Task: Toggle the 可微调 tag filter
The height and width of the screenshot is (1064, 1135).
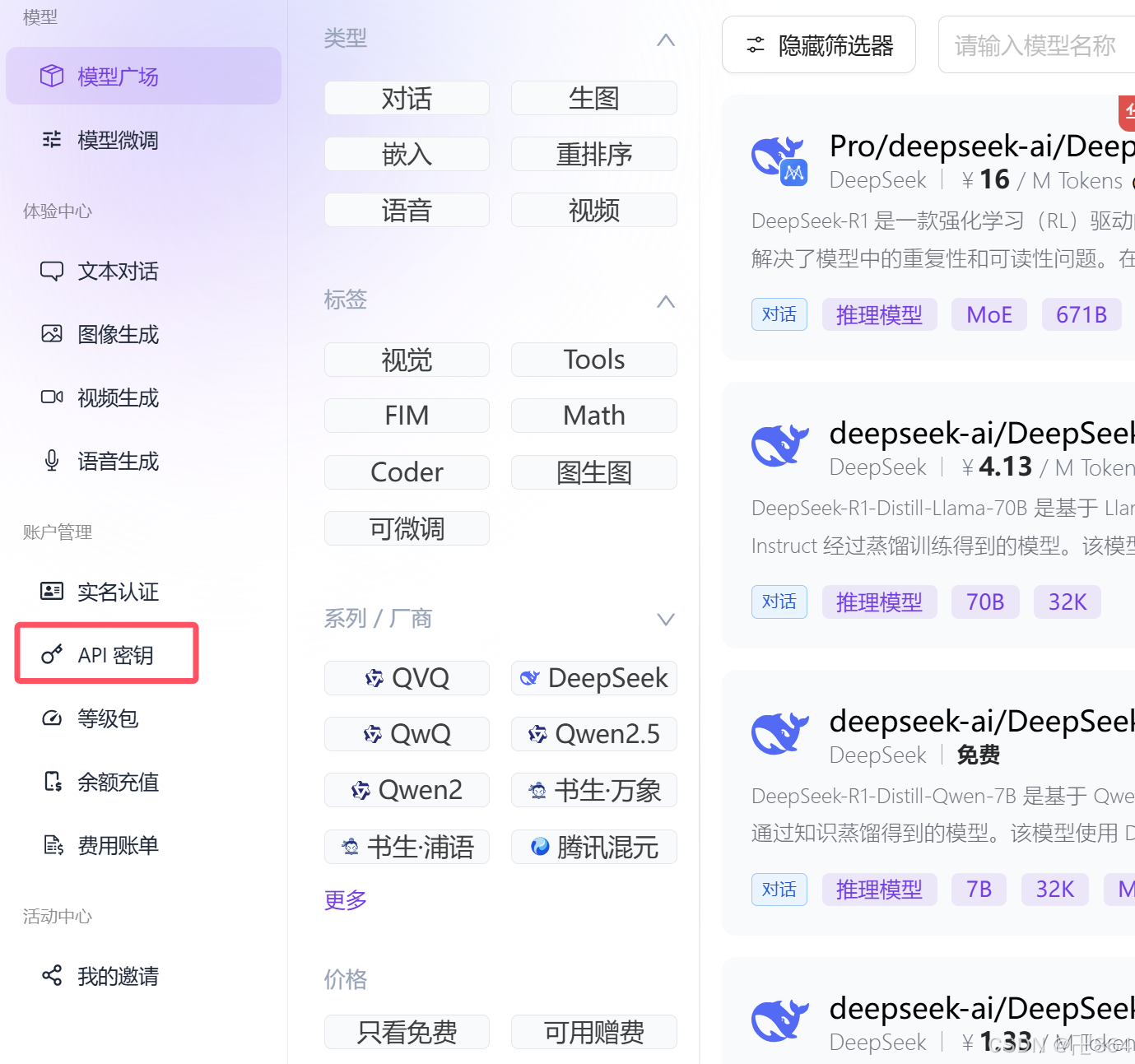Action: pos(407,527)
